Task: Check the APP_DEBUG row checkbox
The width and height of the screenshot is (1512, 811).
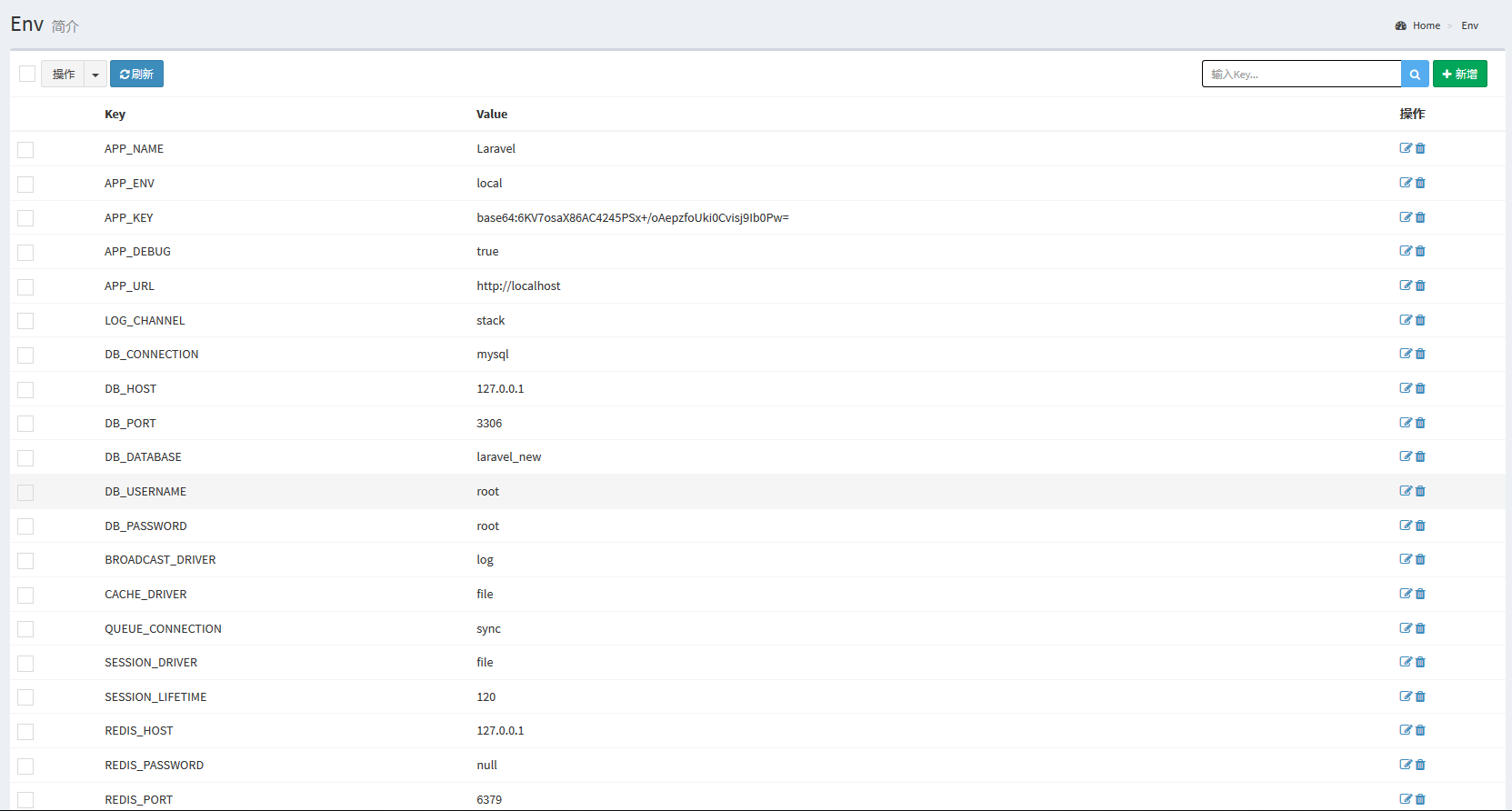Action: [x=25, y=253]
